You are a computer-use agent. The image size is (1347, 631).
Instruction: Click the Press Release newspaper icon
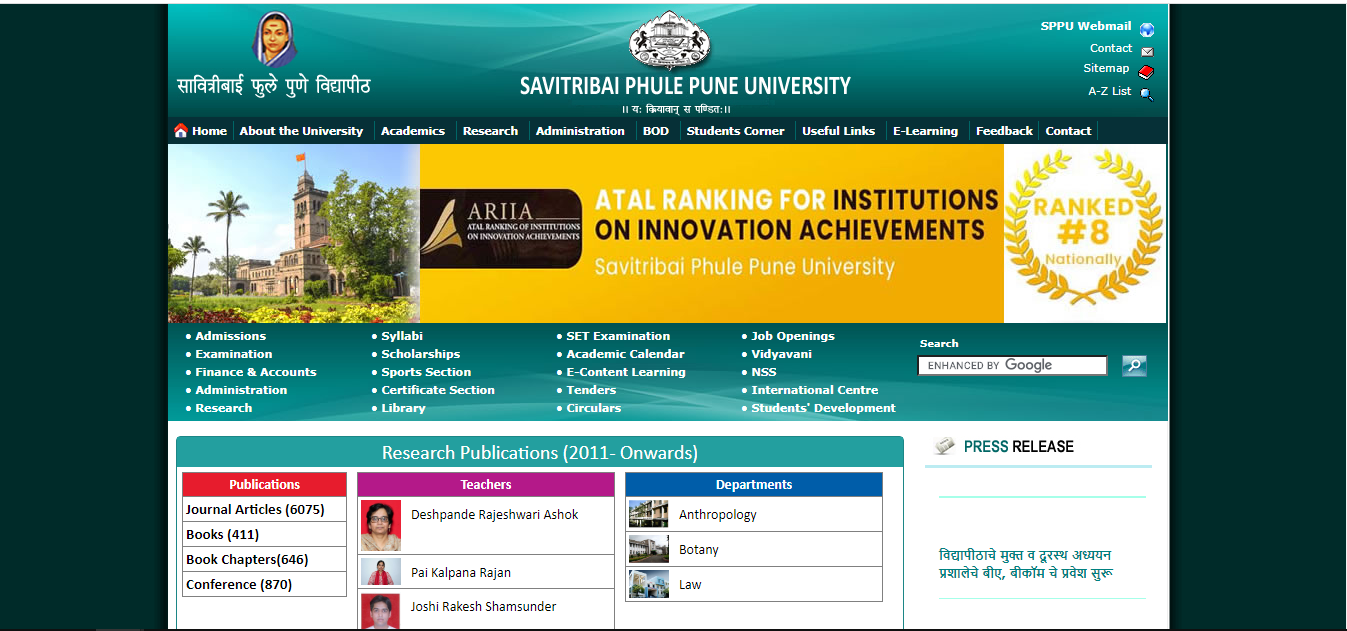[945, 446]
